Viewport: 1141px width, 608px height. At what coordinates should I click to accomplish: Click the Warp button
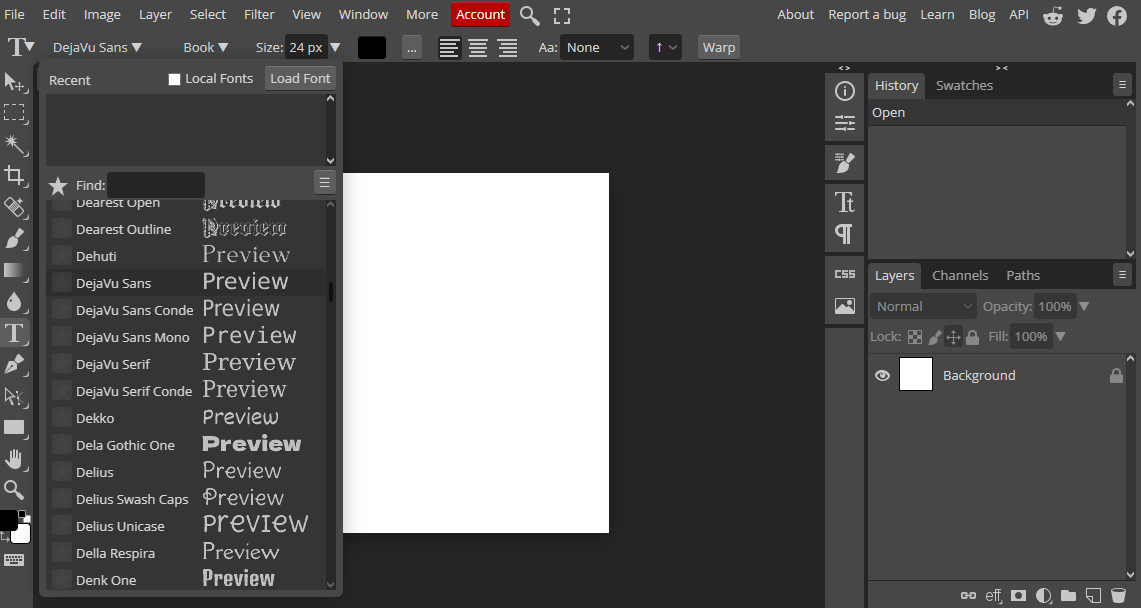coord(719,47)
